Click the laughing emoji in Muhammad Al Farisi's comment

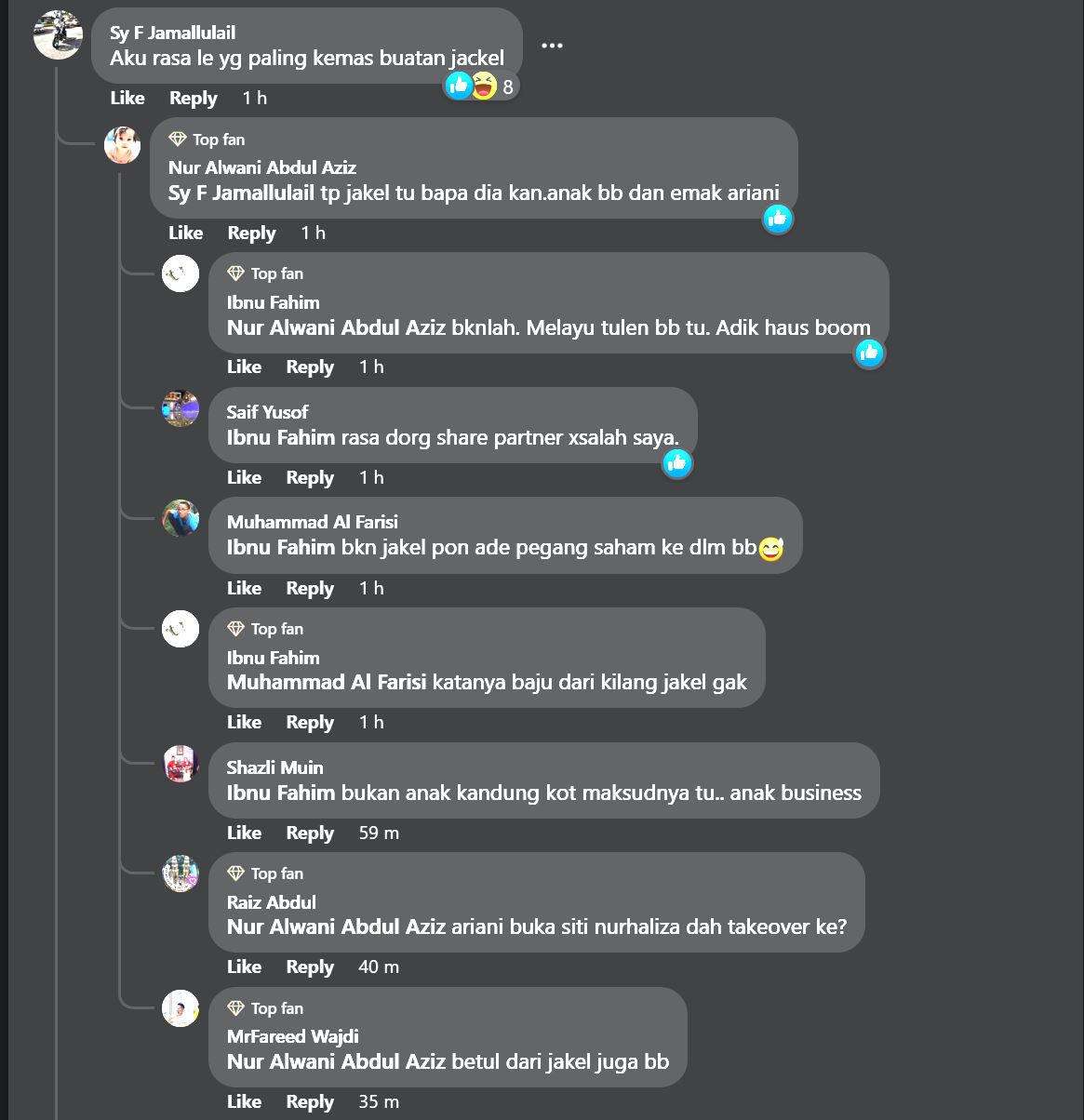click(771, 549)
